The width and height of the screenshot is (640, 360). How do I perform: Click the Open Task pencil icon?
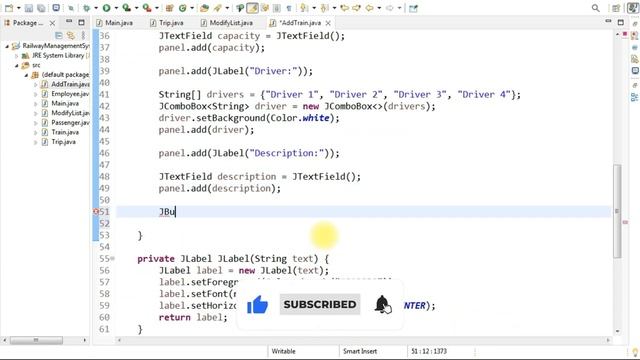click(x=218, y=8)
